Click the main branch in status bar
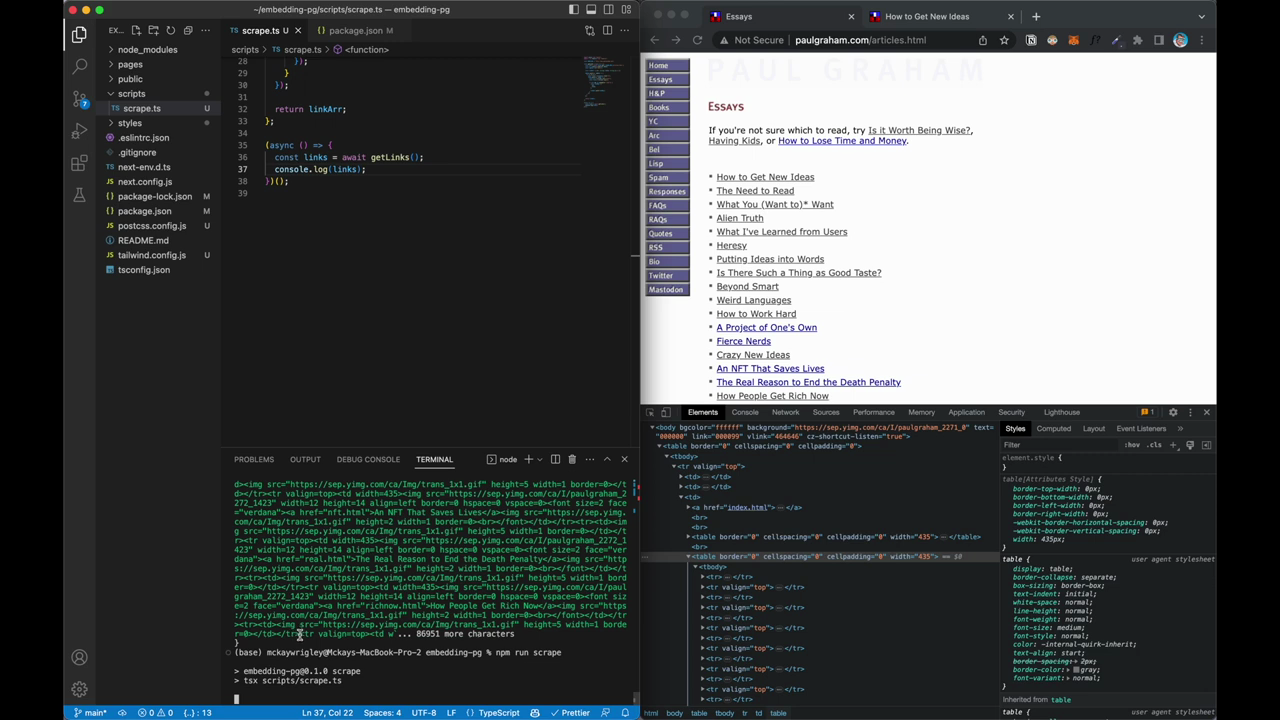1280x720 pixels. tap(90, 713)
